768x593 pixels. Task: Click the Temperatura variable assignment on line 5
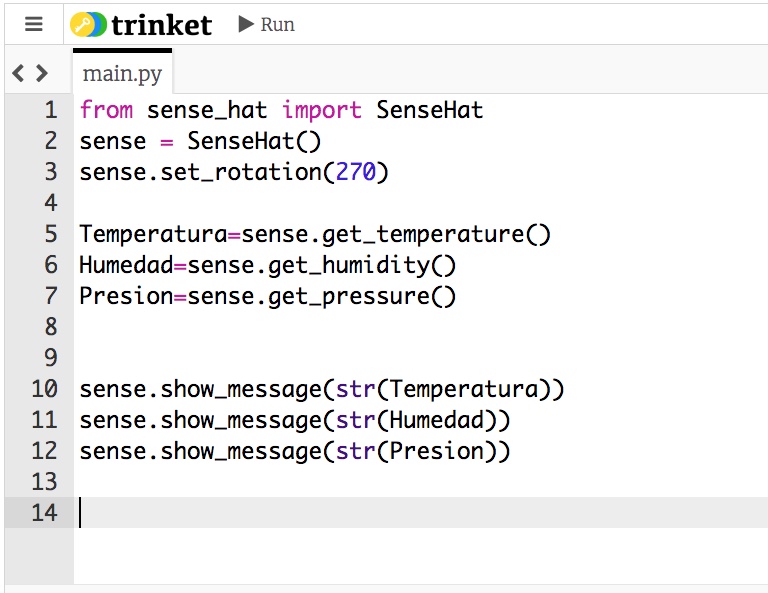[152, 235]
